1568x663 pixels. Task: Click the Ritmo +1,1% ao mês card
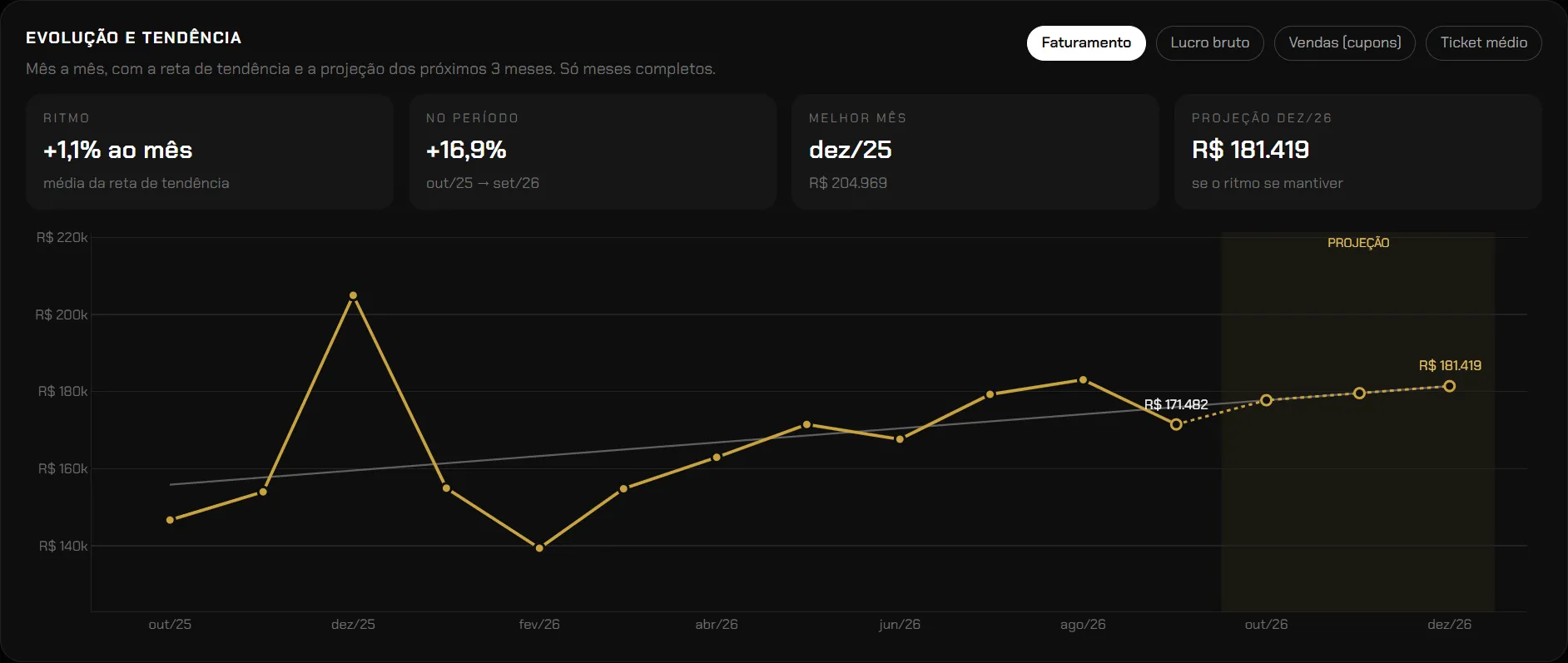[210, 151]
